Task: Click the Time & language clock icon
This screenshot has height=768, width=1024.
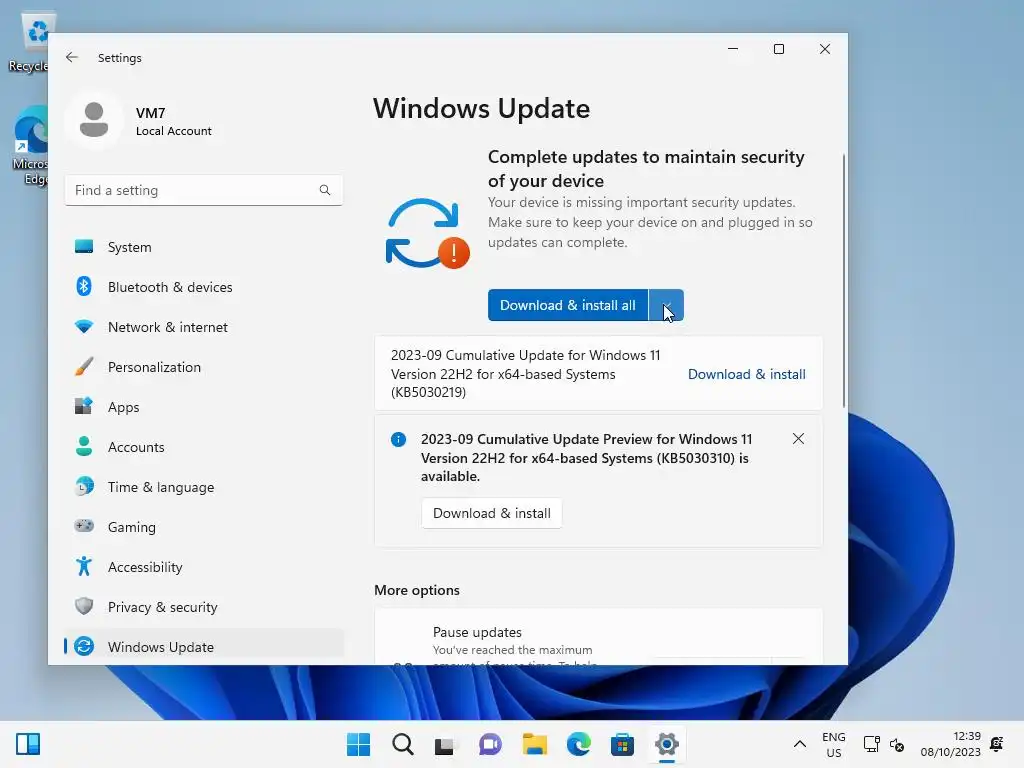Action: tap(84, 487)
